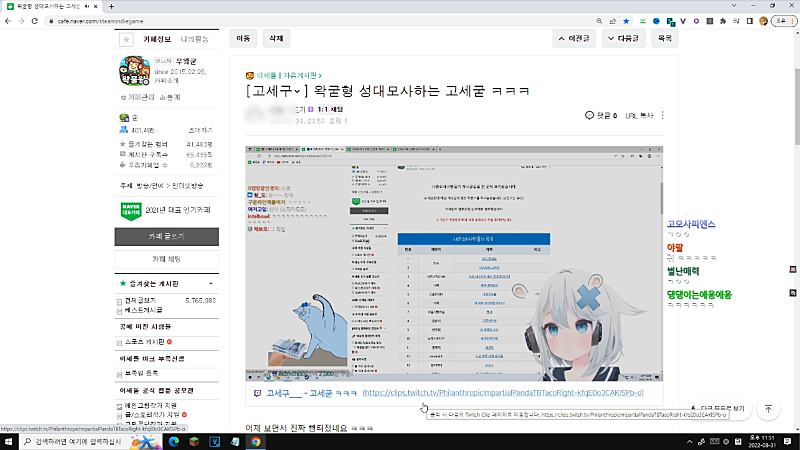The image size is (800, 450).
Task: Select the 카페정보 tab
Action: pyautogui.click(x=158, y=40)
